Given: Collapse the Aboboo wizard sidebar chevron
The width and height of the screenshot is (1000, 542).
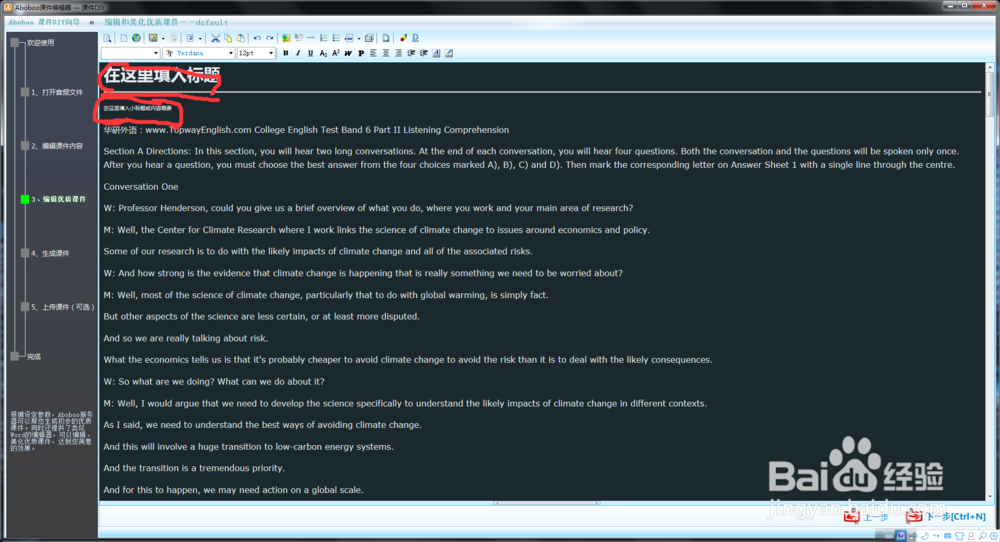Looking at the screenshot, I should point(91,22).
